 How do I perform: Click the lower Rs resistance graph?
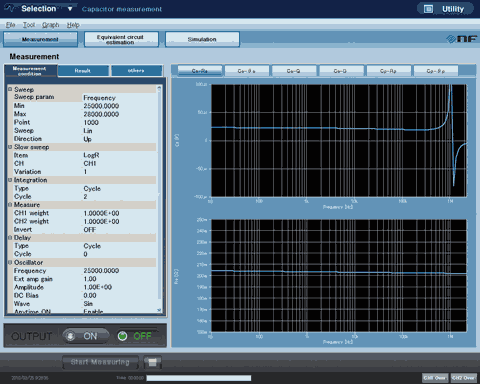pyautogui.click(x=339, y=275)
